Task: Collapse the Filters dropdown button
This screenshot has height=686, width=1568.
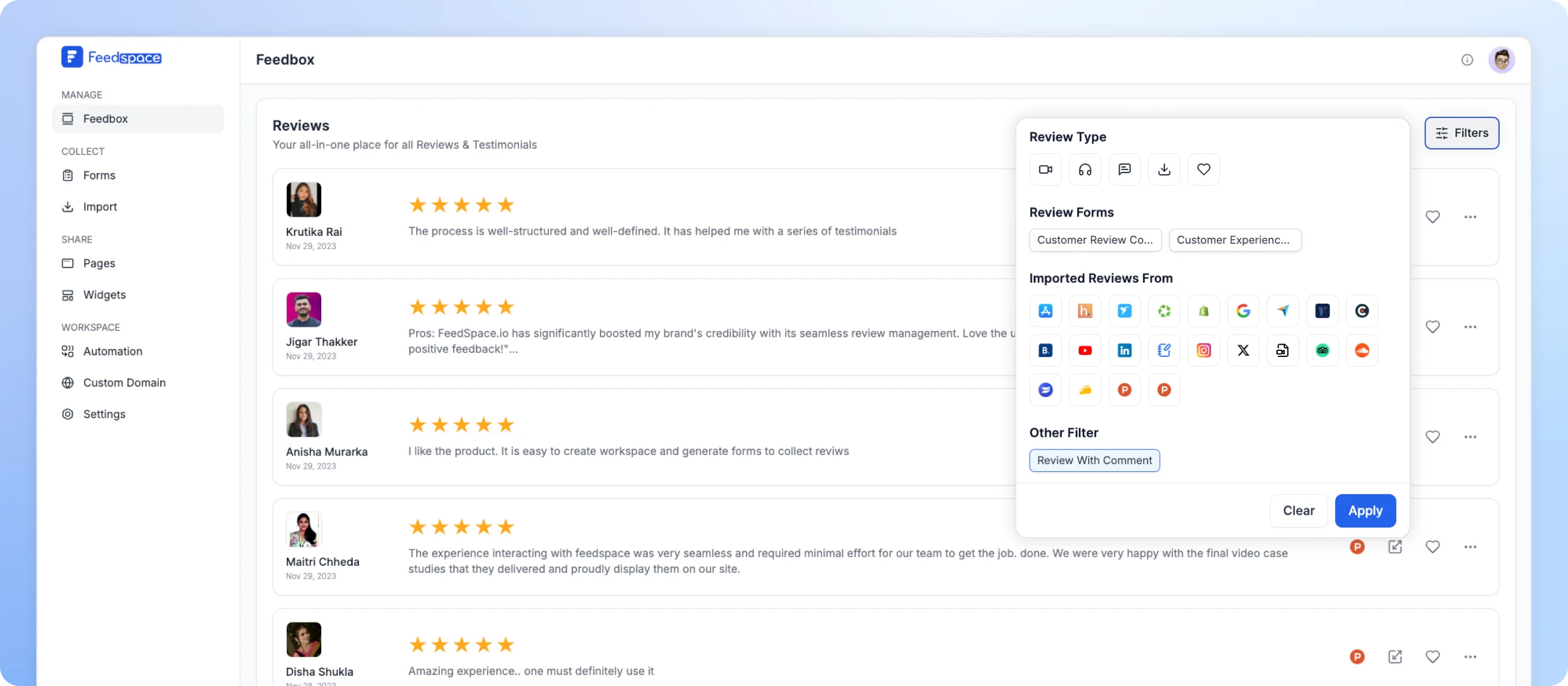Action: (x=1461, y=132)
